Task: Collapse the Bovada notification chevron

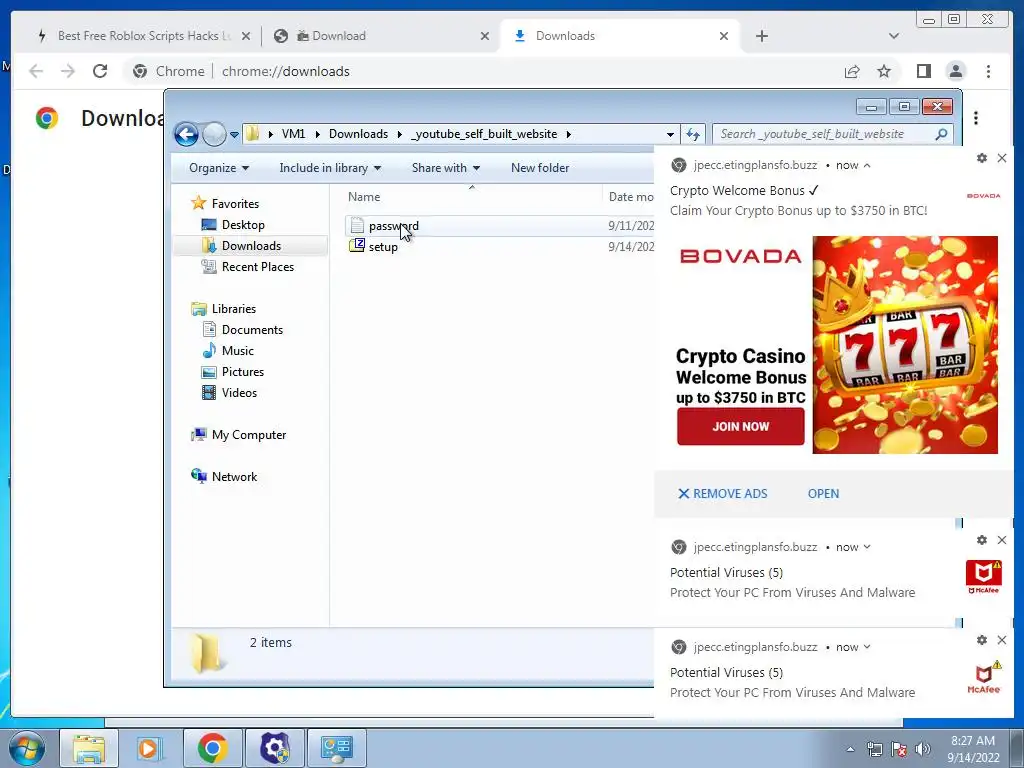Action: (x=867, y=165)
